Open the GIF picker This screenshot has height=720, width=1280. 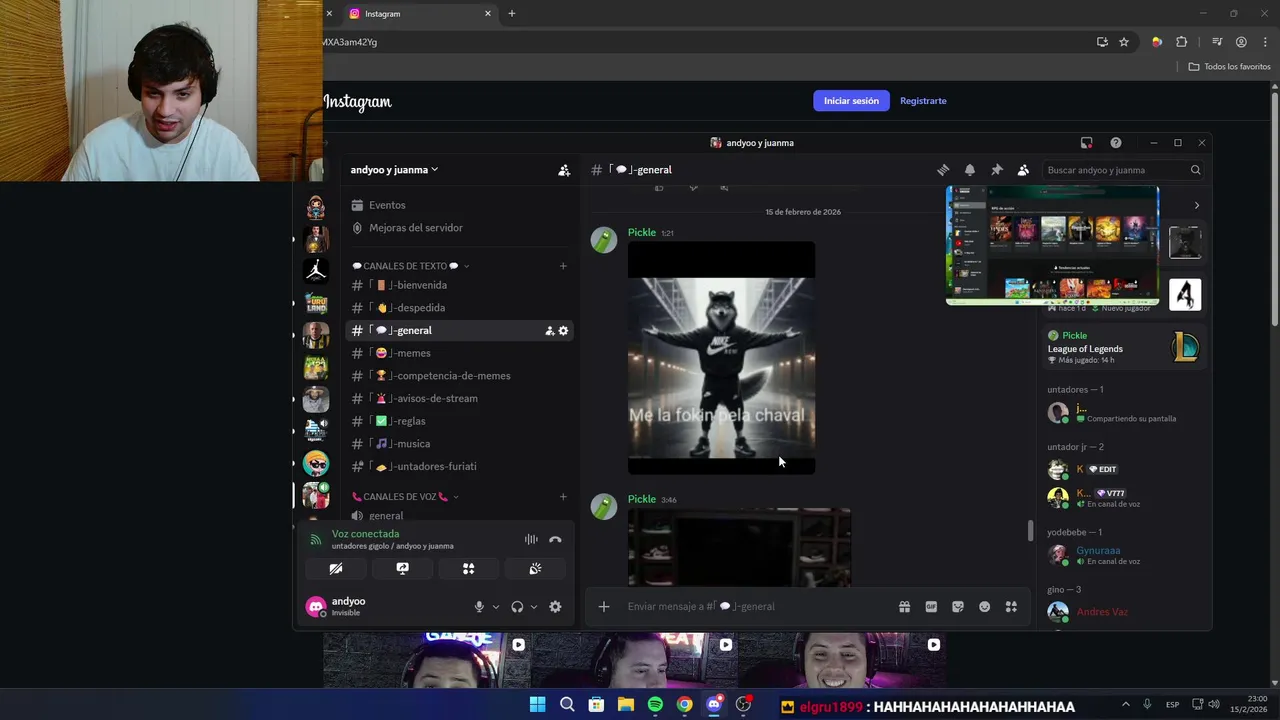[x=931, y=607]
